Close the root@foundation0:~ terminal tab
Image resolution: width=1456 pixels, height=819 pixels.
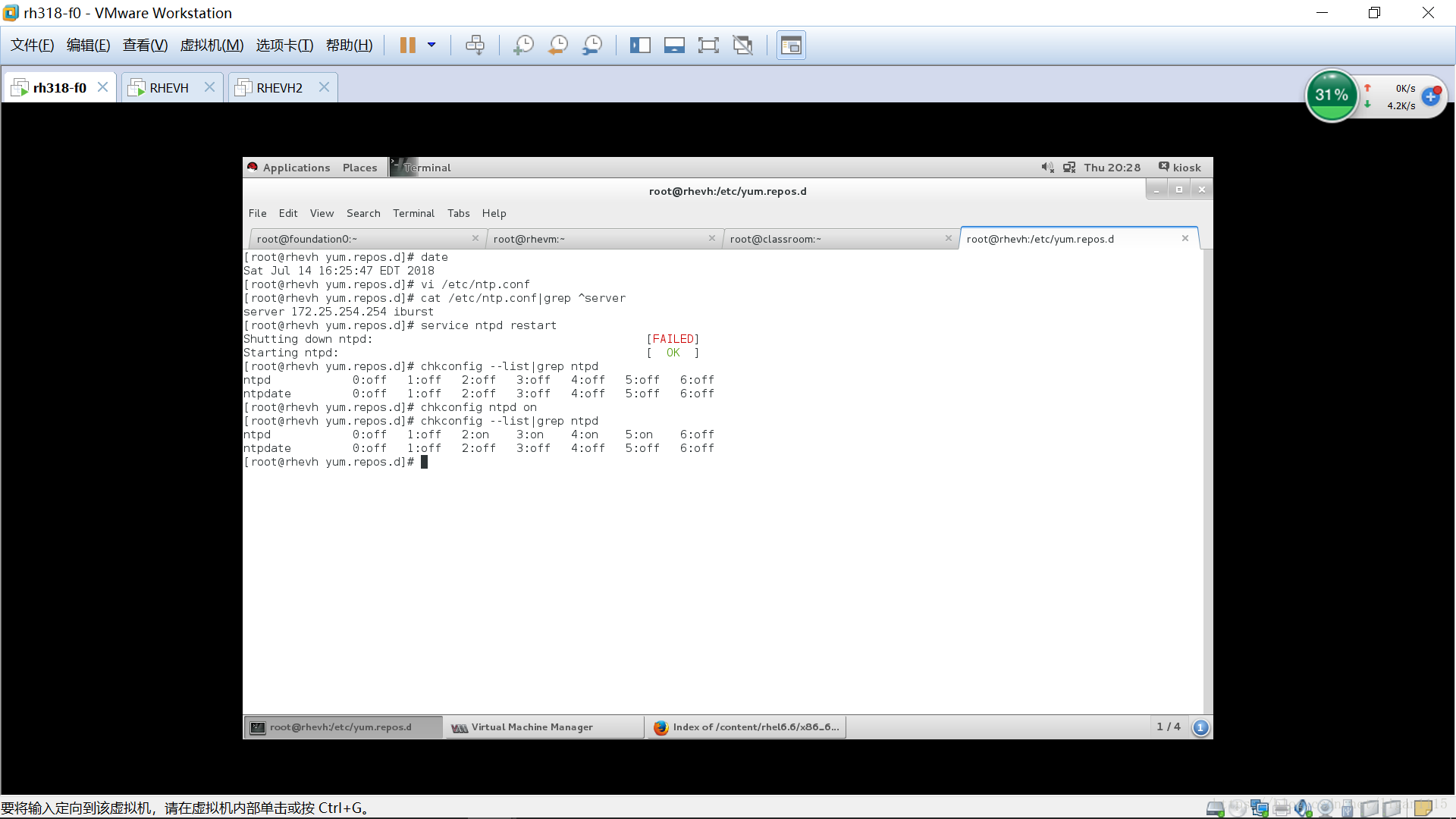[x=475, y=238]
